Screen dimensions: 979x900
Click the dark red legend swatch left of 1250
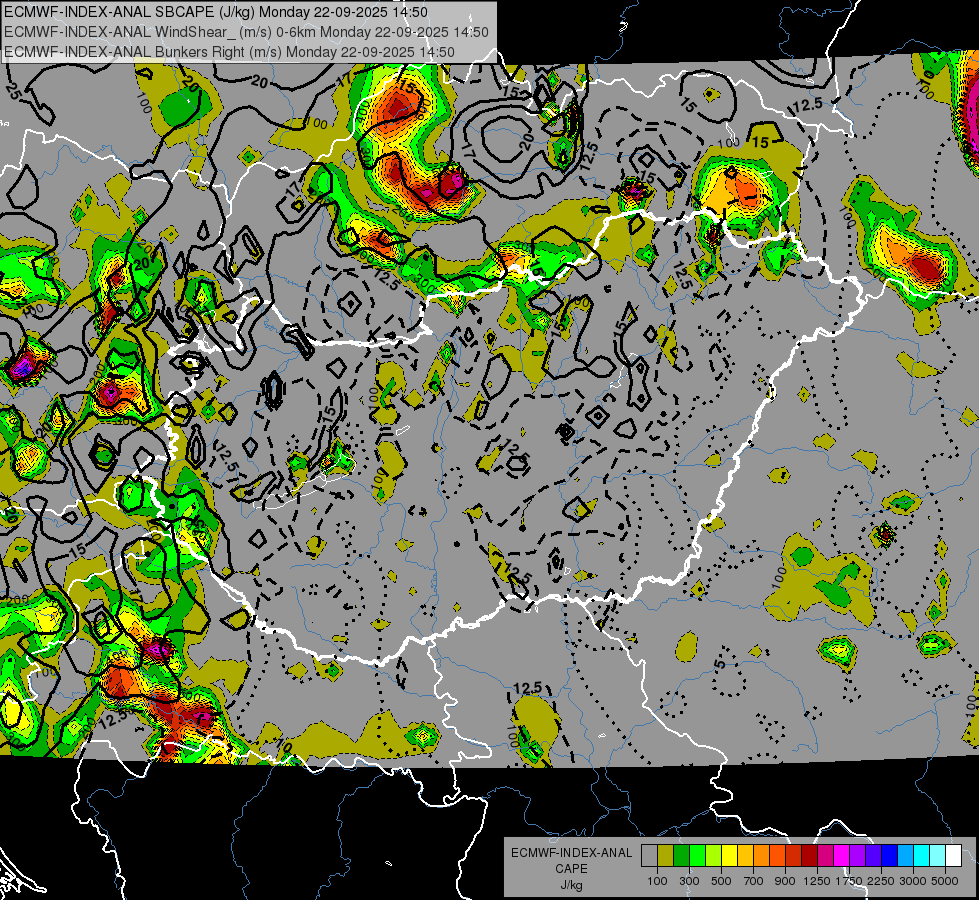coord(809,855)
